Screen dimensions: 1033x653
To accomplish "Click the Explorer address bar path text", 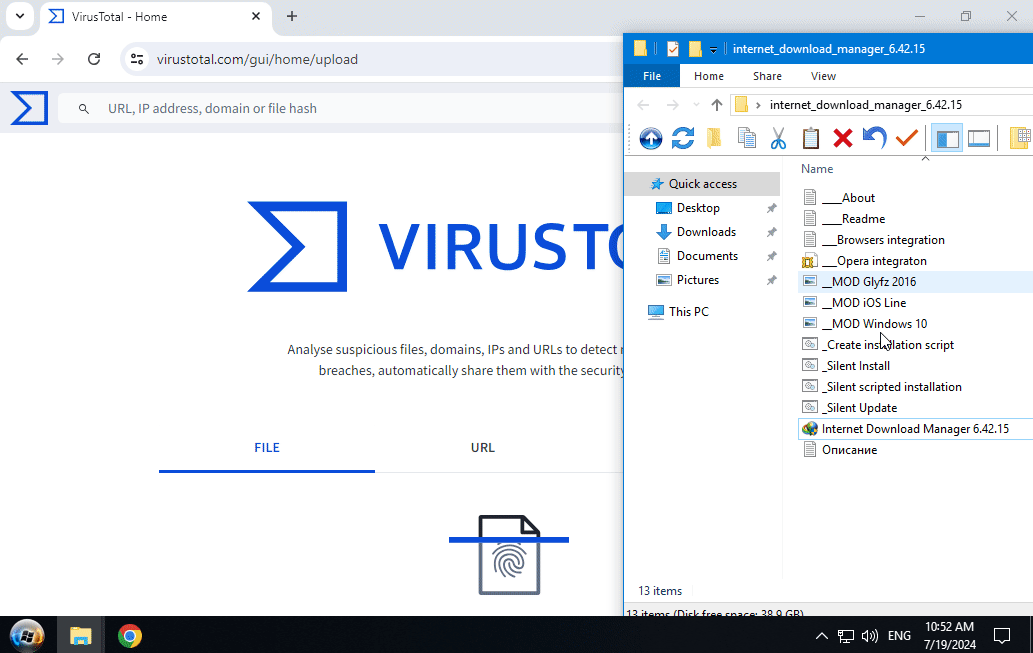I will (866, 105).
